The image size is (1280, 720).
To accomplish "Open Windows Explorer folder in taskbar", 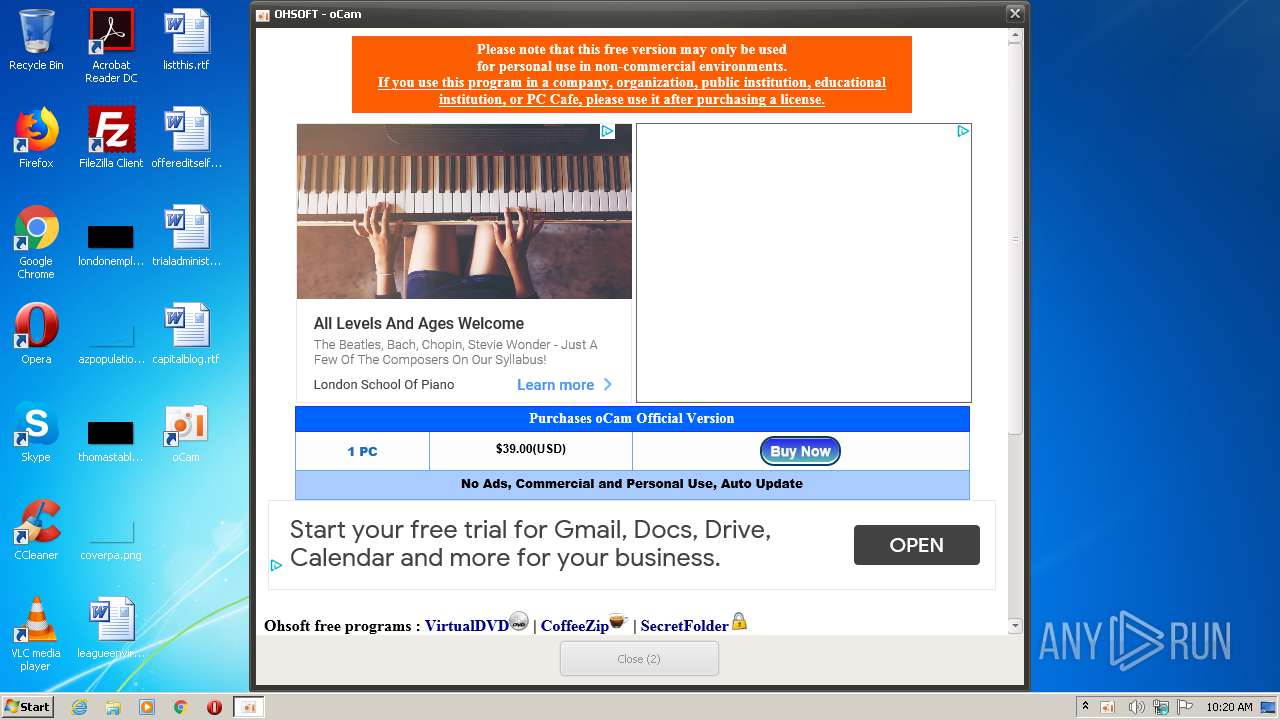I will tap(113, 707).
